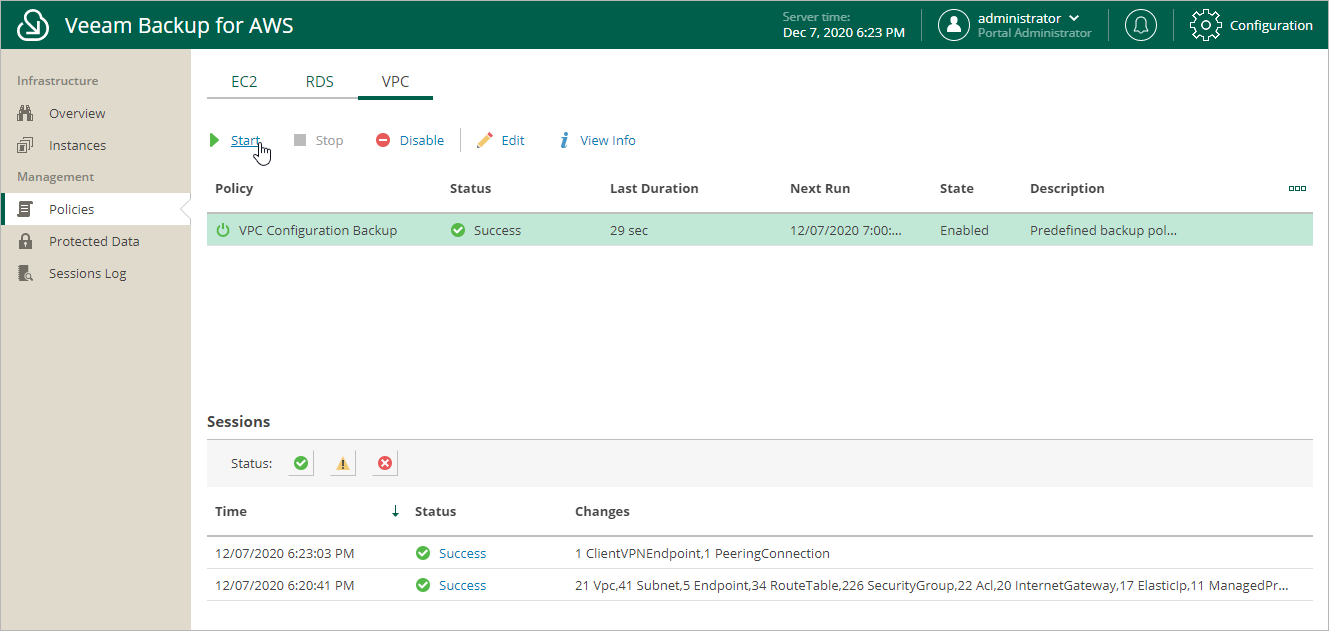Viewport: 1329px width, 631px height.
Task: Click the Policies sidebar icon
Action: pyautogui.click(x=26, y=210)
